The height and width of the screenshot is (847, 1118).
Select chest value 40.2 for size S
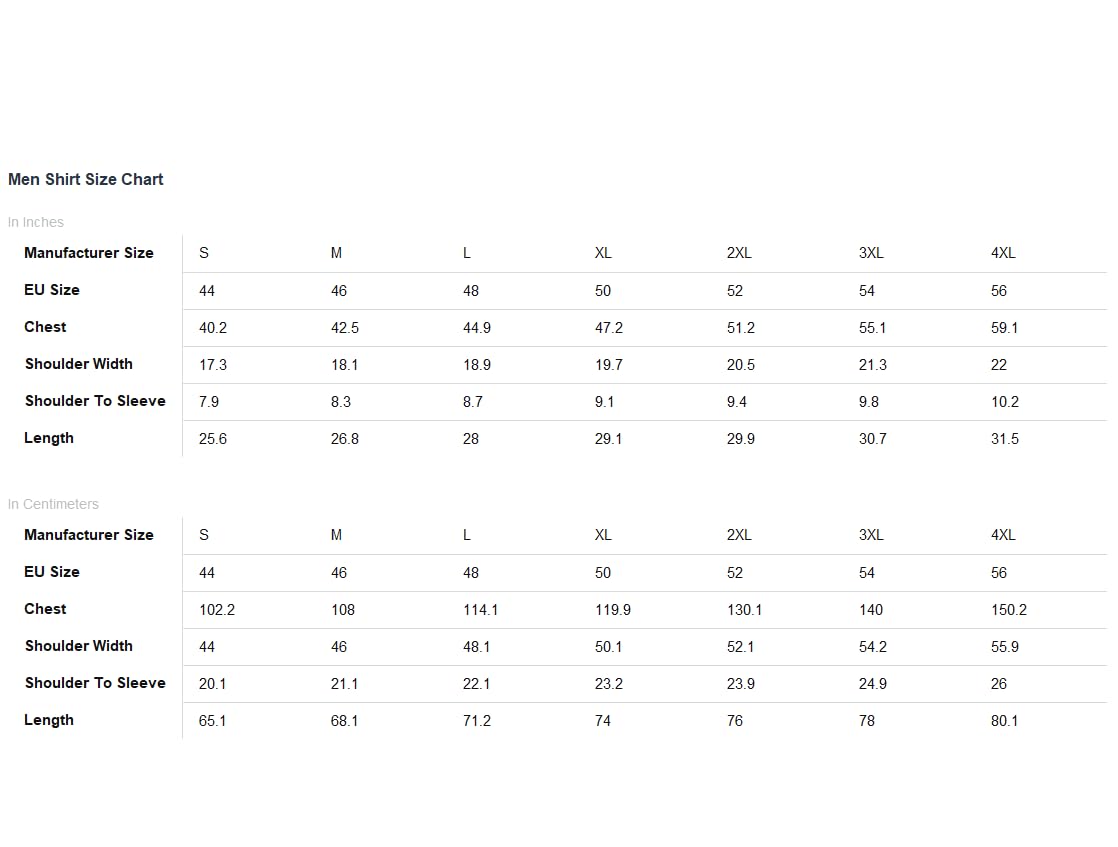[x=213, y=328]
